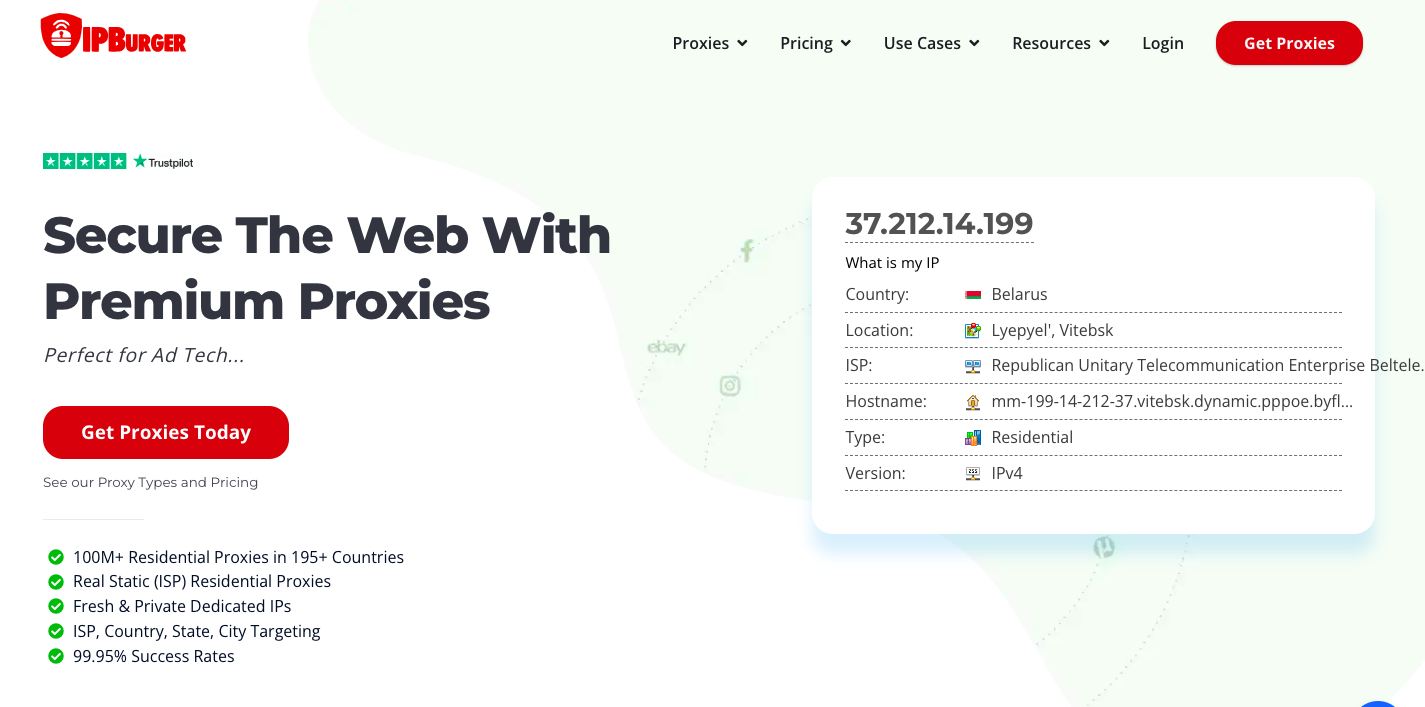1425x707 pixels.
Task: Click the map pin icon beside Lyepyel', Vitebsk
Action: [971, 329]
